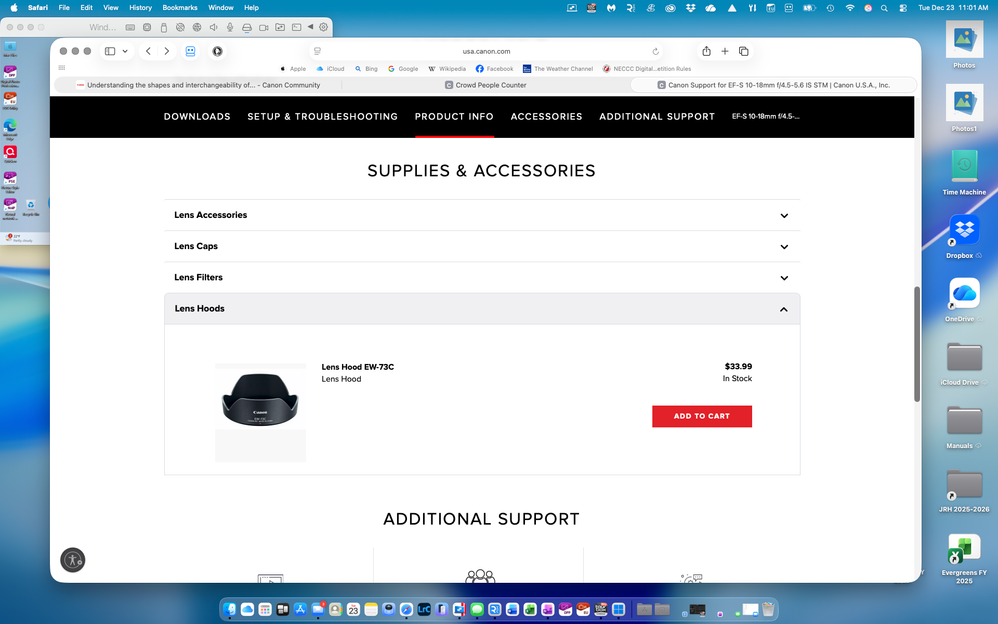Viewport: 998px width, 624px height.
Task: Expand the Lens Accessories section
Action: tap(482, 215)
